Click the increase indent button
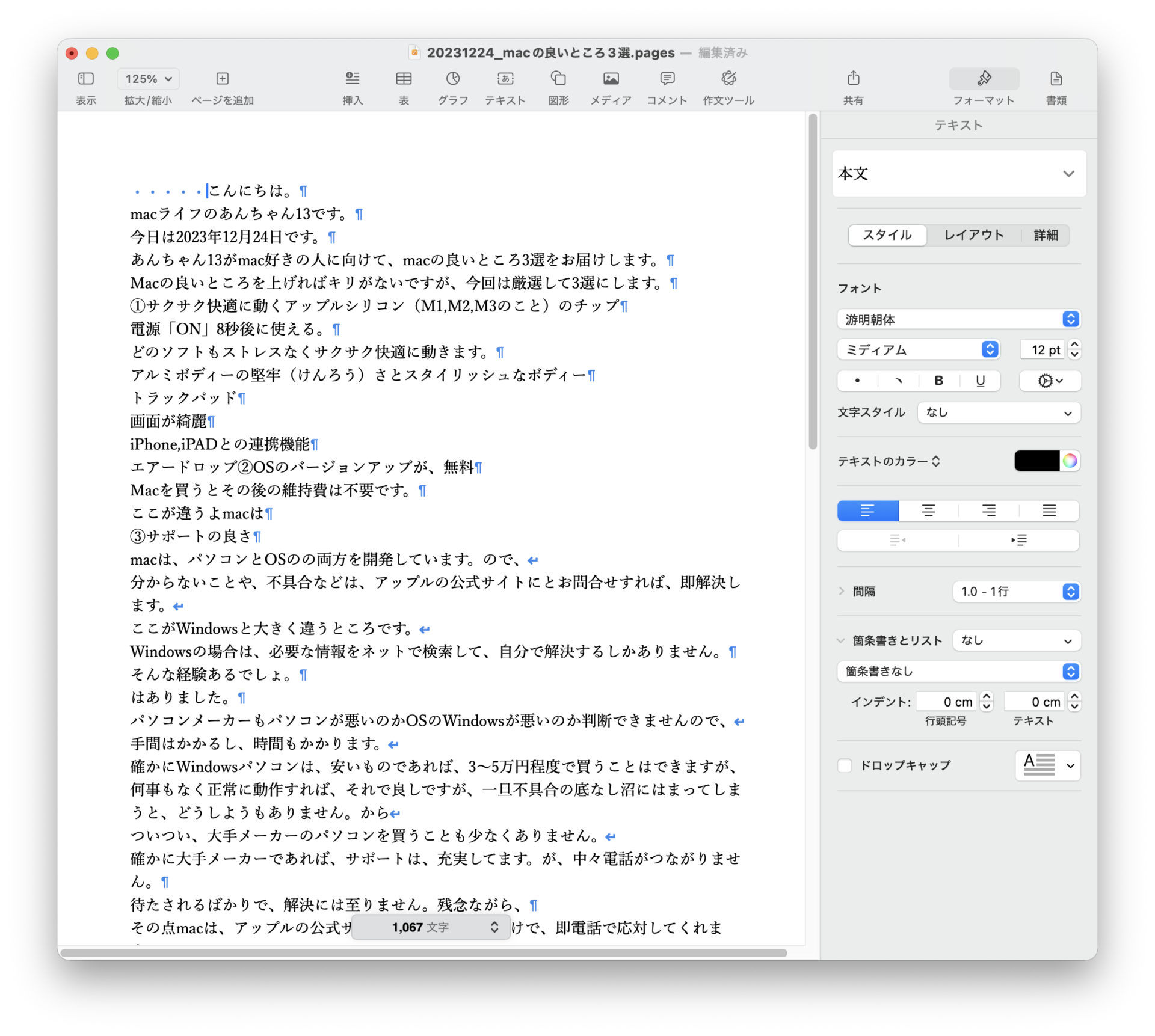This screenshot has width=1155, height=1036. point(1018,540)
